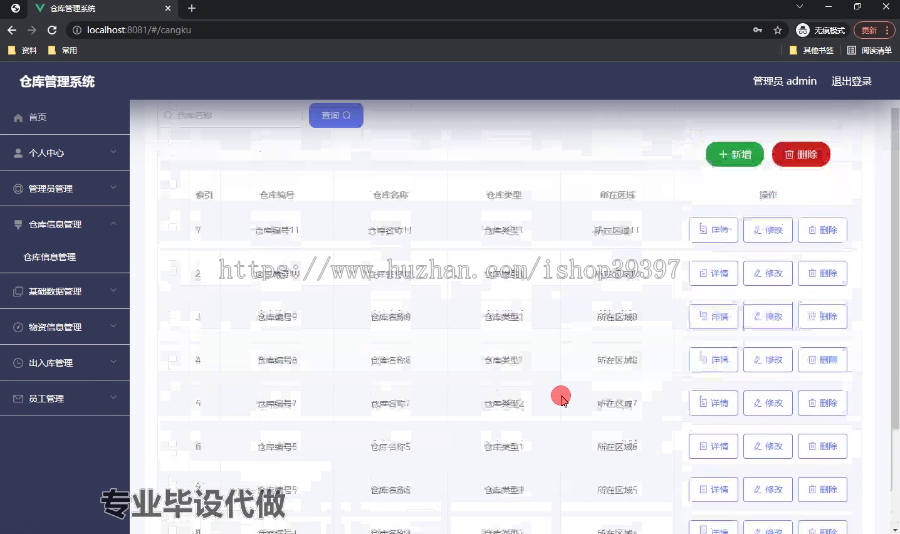Screen dimensions: 900x534
Task: Check the row with 仓库编号8
Action: pyautogui.click(x=172, y=359)
